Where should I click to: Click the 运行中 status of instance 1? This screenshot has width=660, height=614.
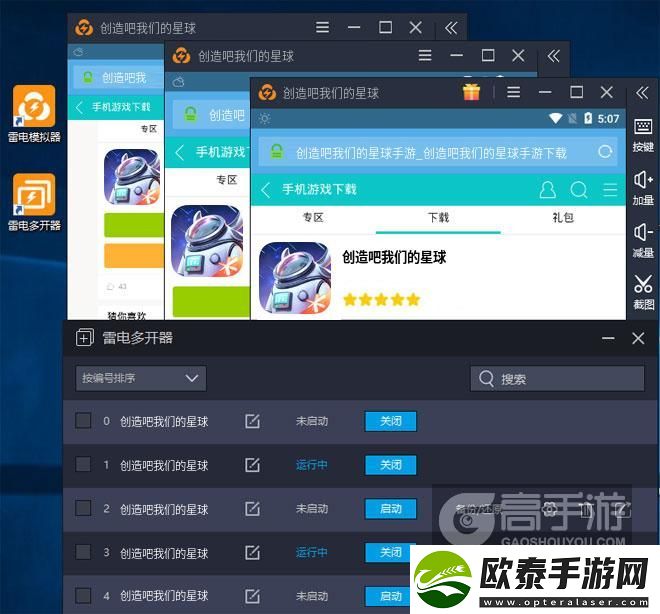point(311,465)
